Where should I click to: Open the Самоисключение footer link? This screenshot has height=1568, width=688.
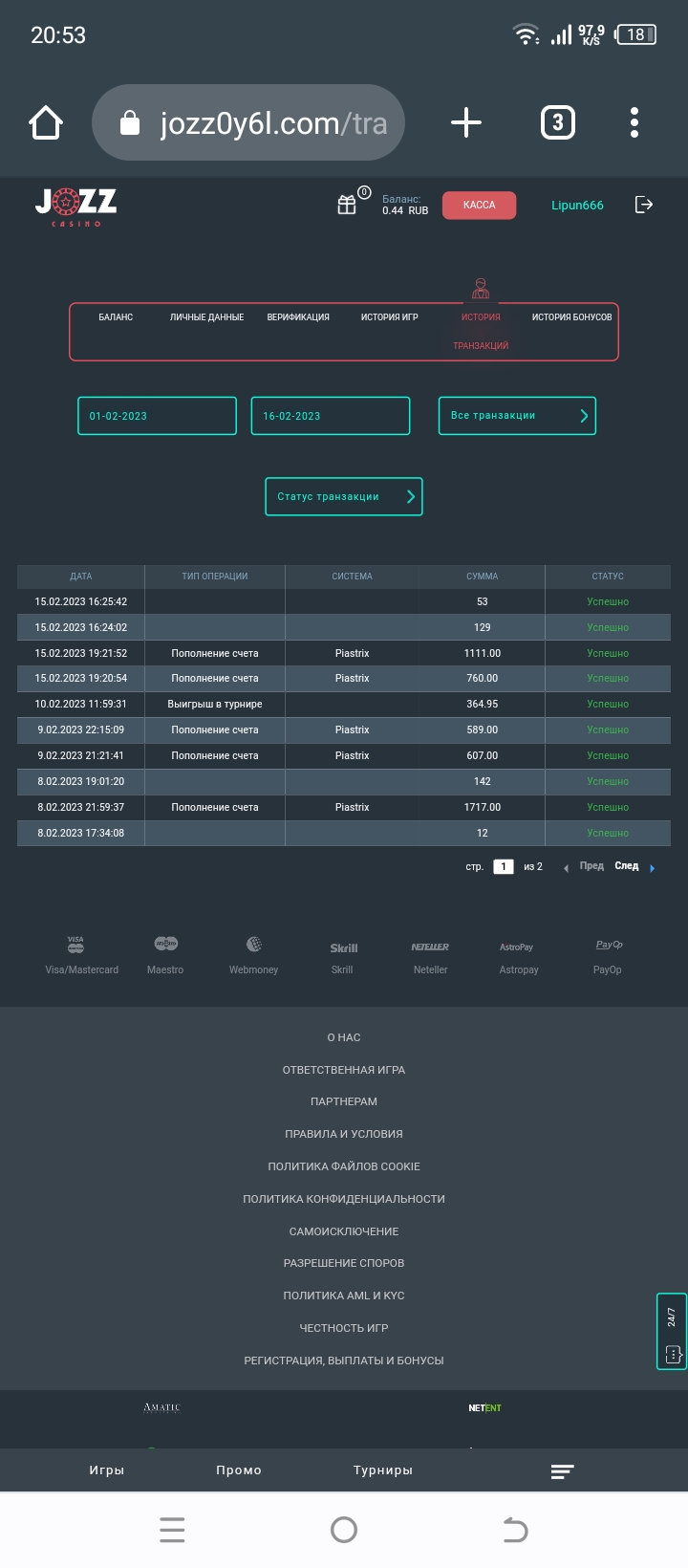click(344, 1231)
